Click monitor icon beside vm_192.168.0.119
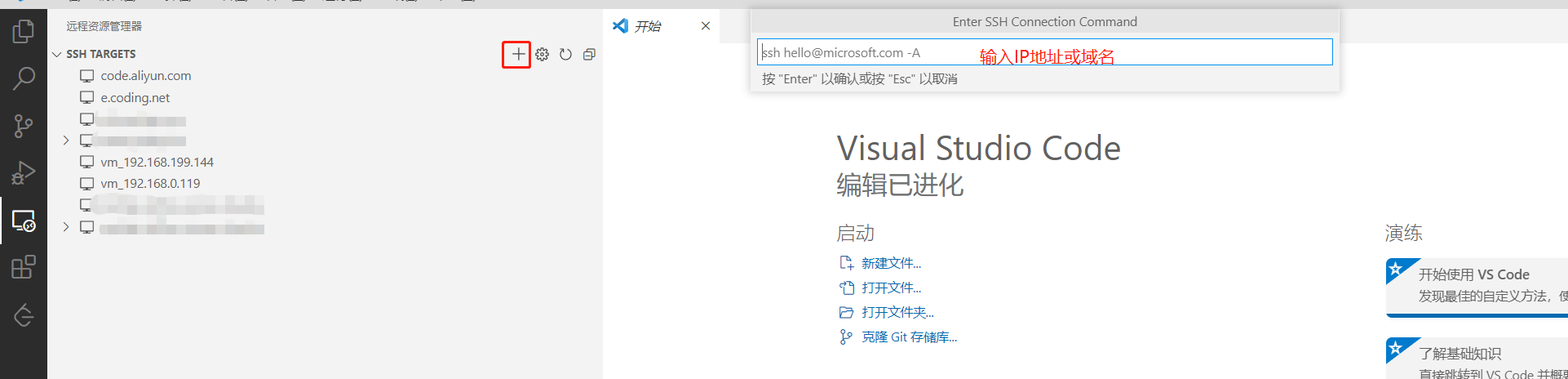This screenshot has height=379, width=1568. 86,183
